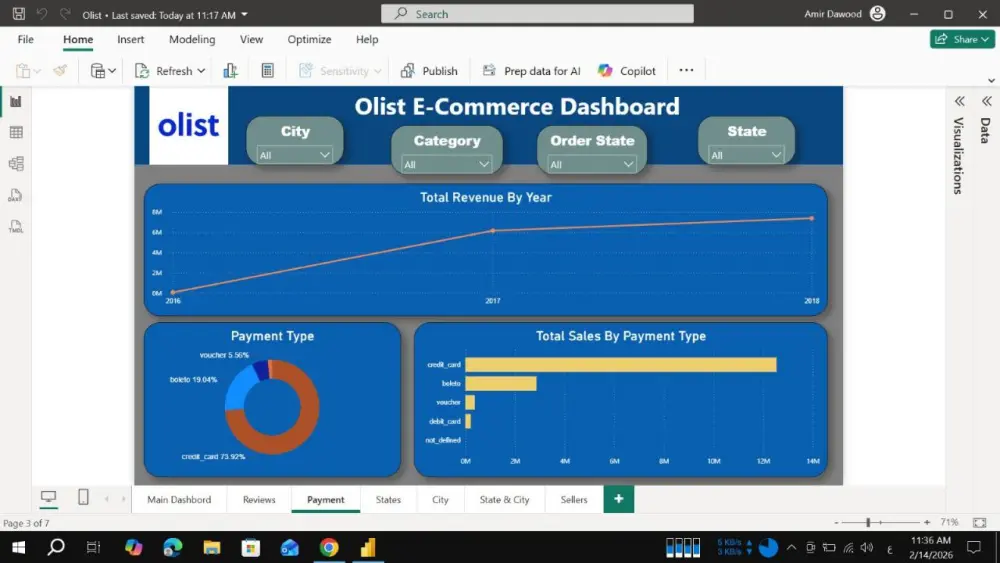Collapse the ribbon with chevron
The width and height of the screenshot is (1000, 563).
pyautogui.click(x=991, y=80)
